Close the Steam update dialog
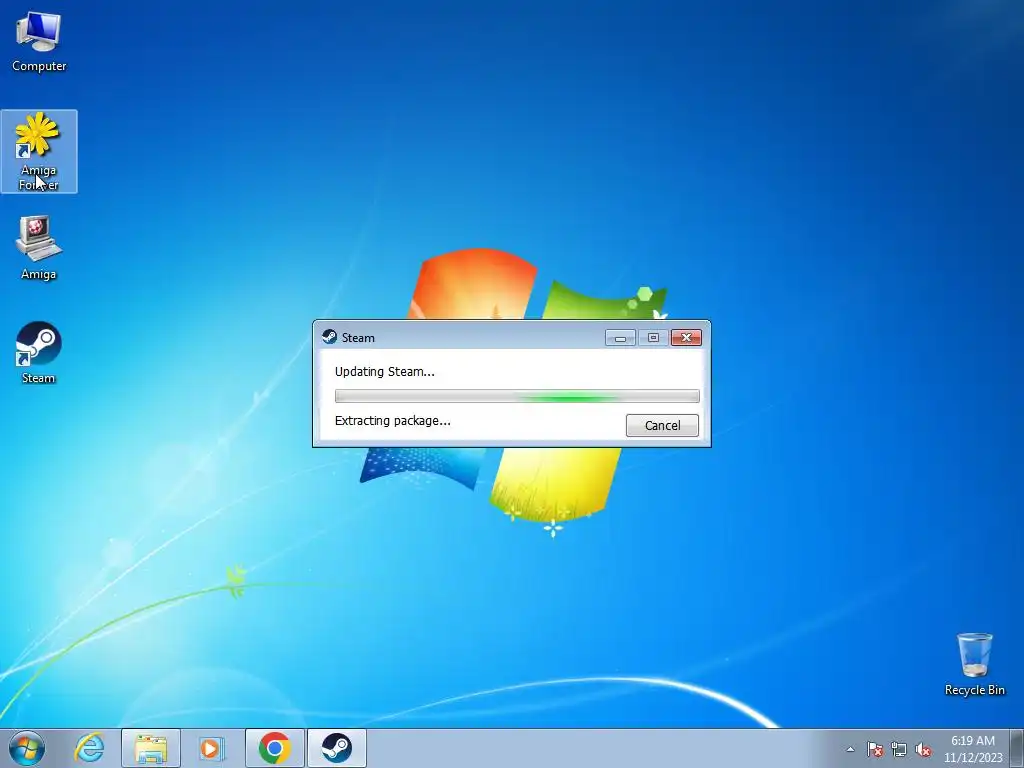This screenshot has width=1024, height=768. pos(686,337)
